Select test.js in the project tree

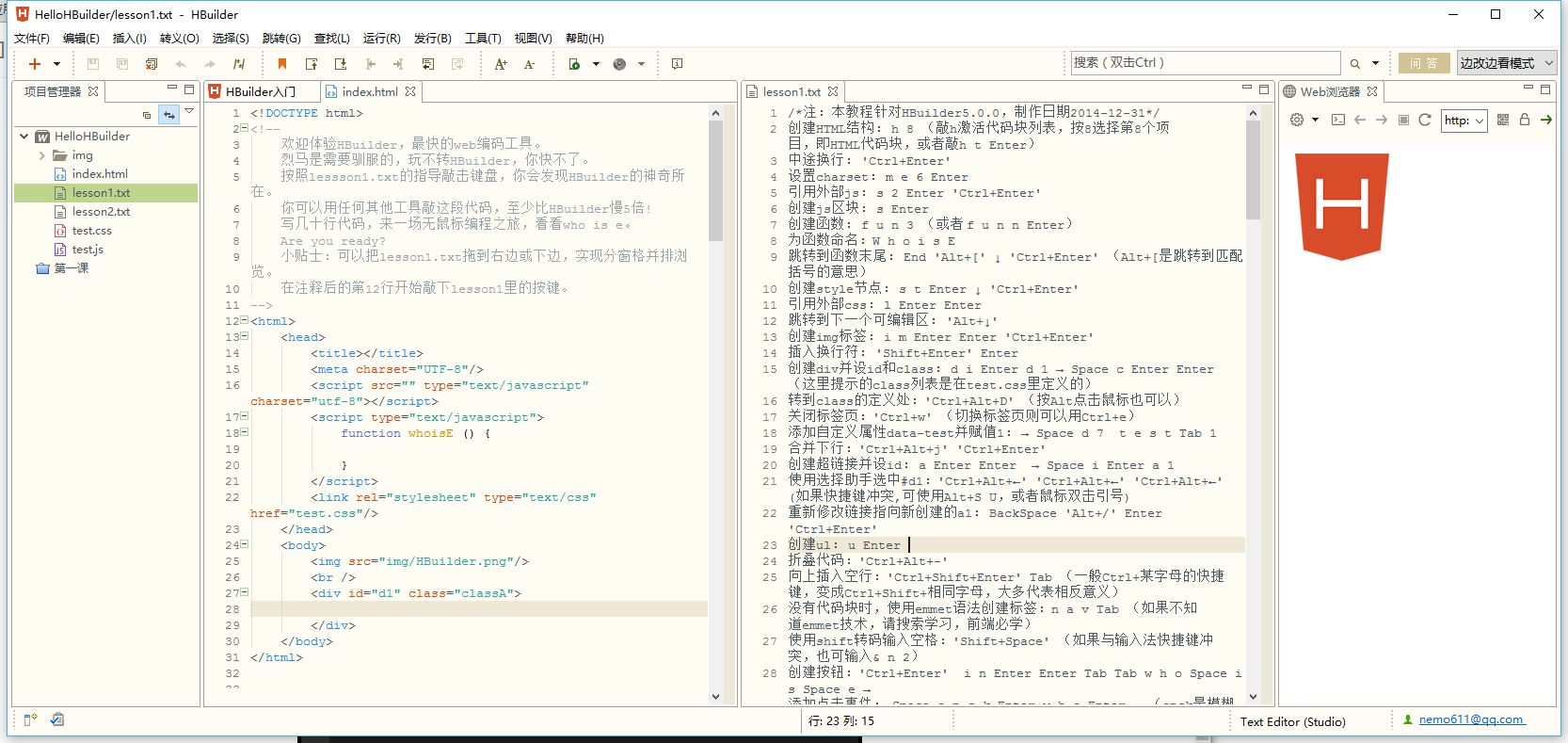(88, 250)
